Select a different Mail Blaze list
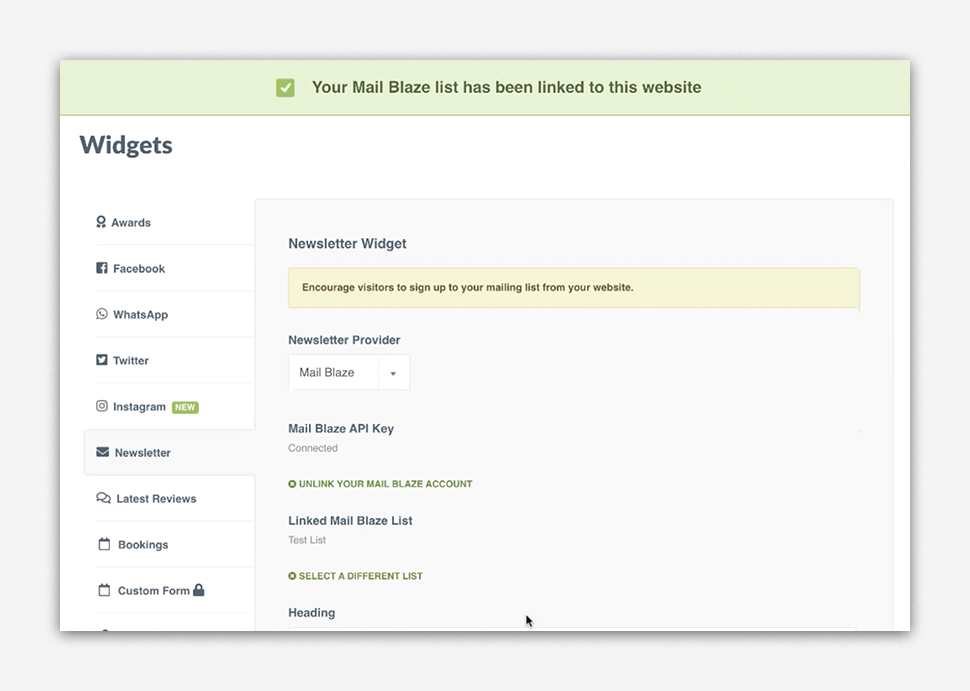Screen dimensions: 970x691 point(360,576)
